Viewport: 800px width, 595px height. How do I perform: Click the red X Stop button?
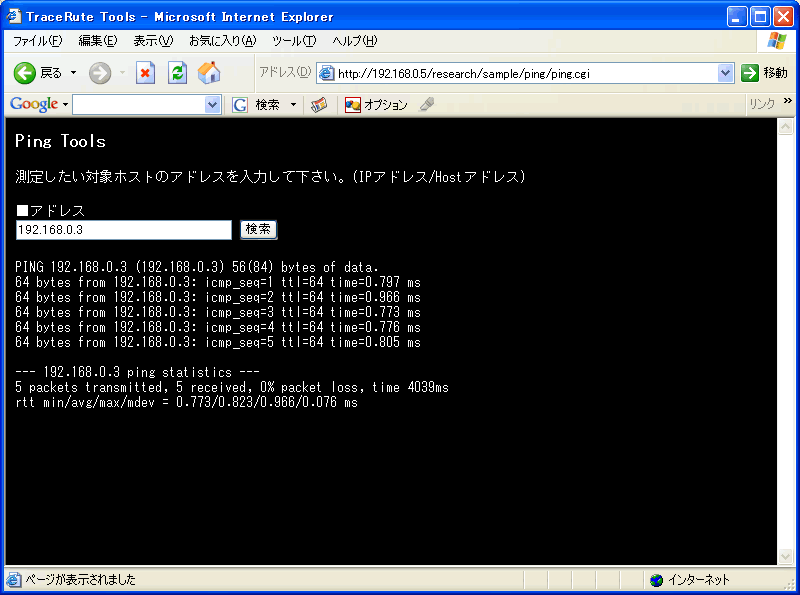tap(145, 73)
